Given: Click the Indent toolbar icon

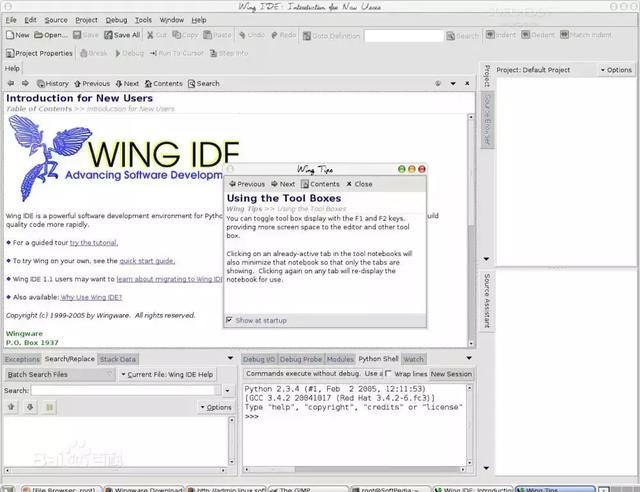Looking at the screenshot, I should [x=501, y=35].
